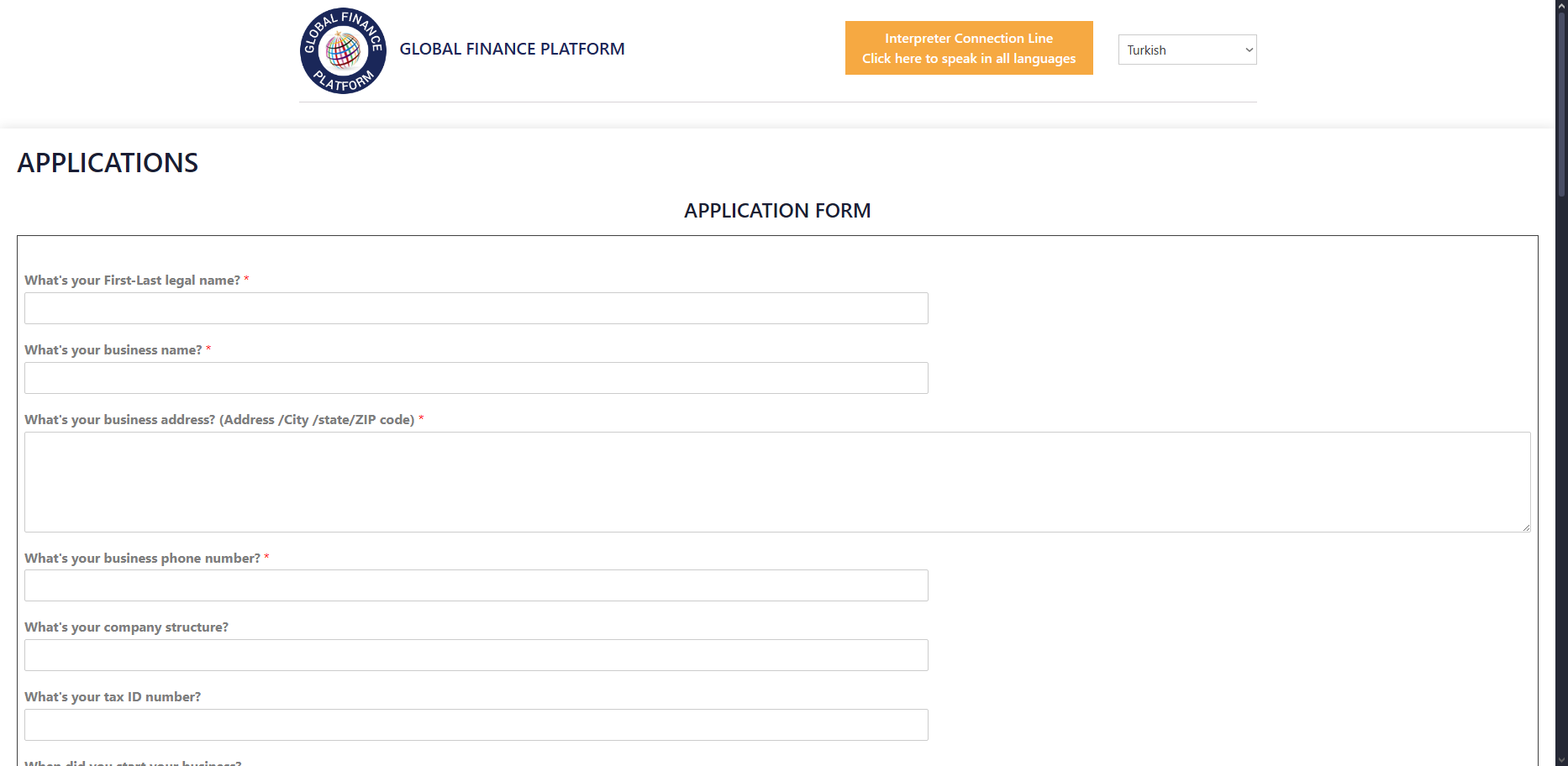Click the company structure input field
Screen dimensions: 1568x766
pyautogui.click(x=476, y=655)
